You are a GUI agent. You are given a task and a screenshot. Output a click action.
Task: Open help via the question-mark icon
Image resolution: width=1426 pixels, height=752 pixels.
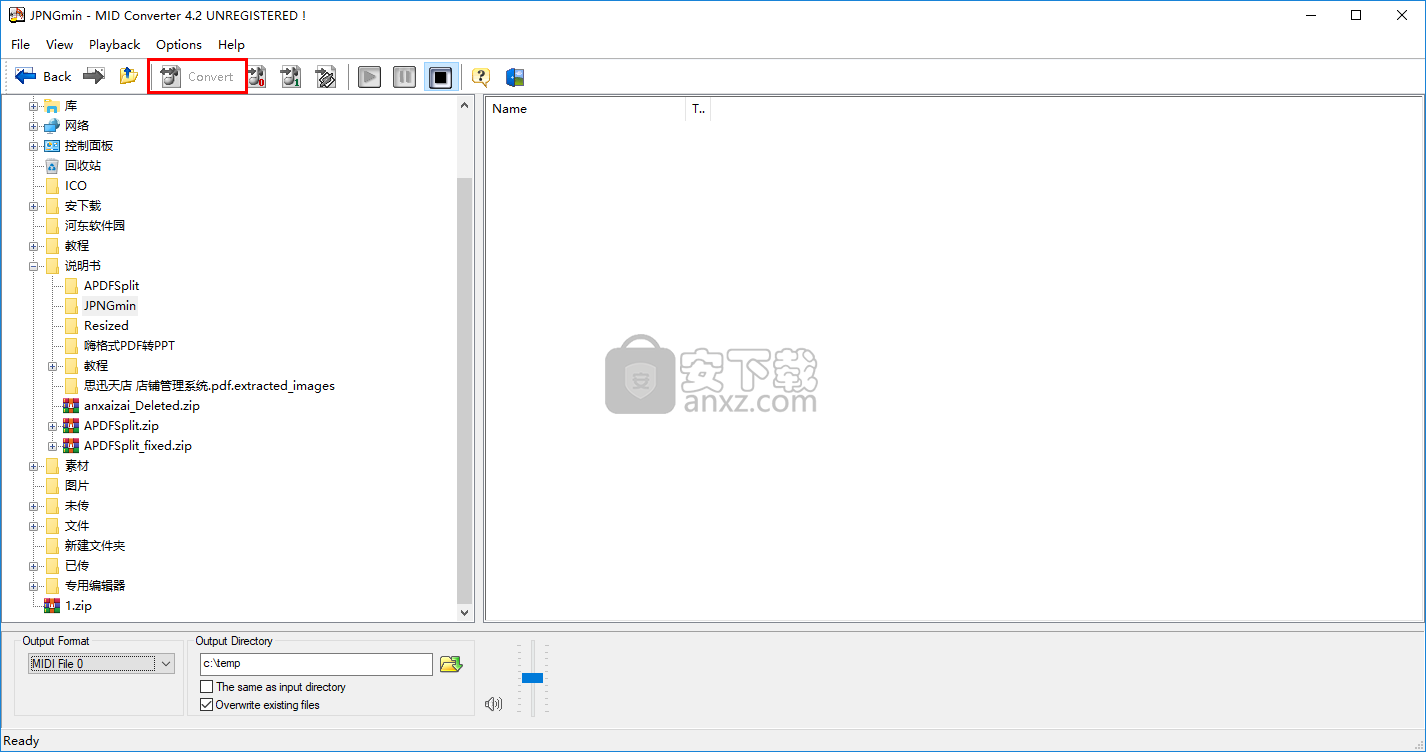pos(481,77)
